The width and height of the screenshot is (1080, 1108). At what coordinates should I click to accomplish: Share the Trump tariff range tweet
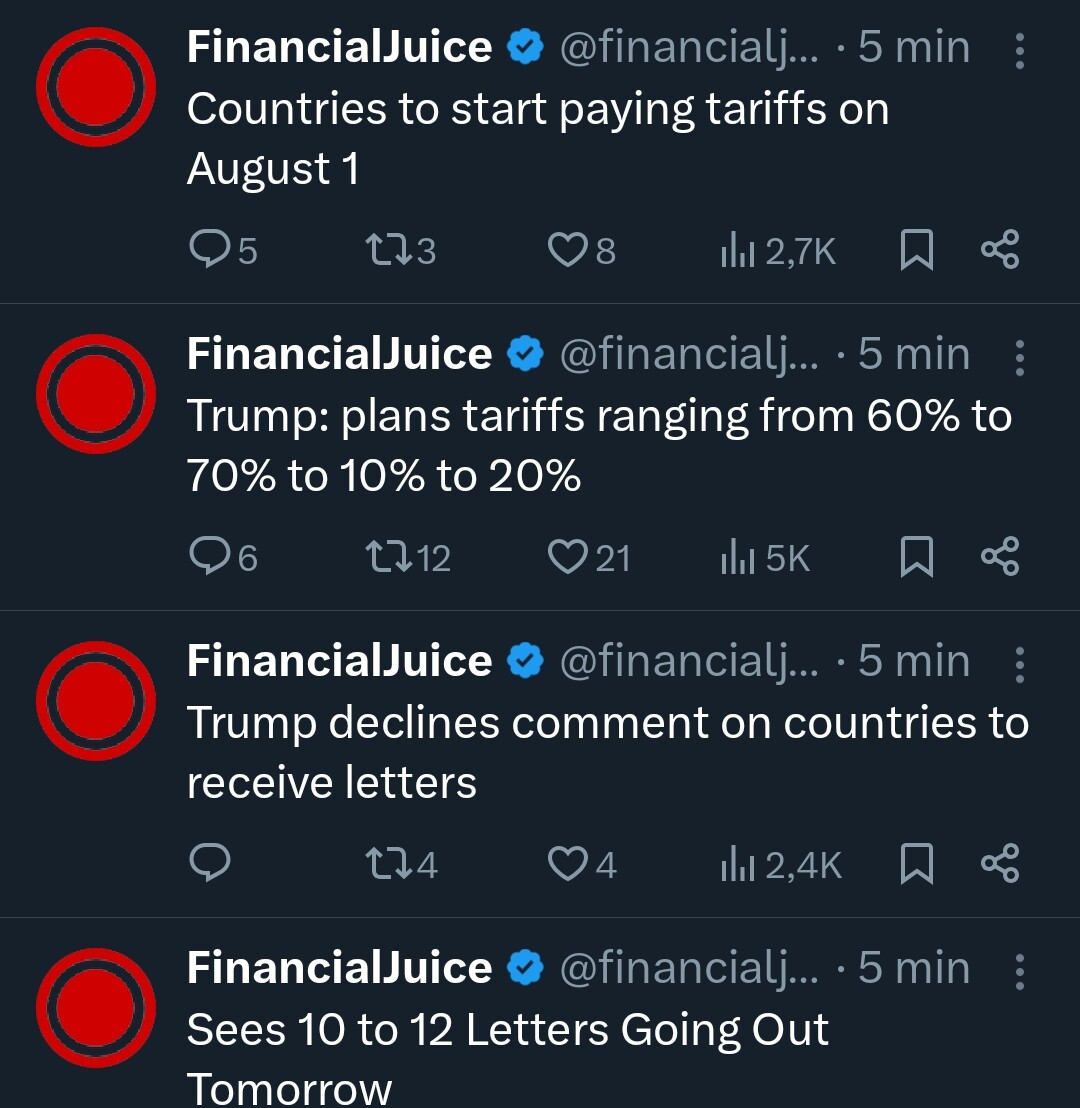(1000, 556)
